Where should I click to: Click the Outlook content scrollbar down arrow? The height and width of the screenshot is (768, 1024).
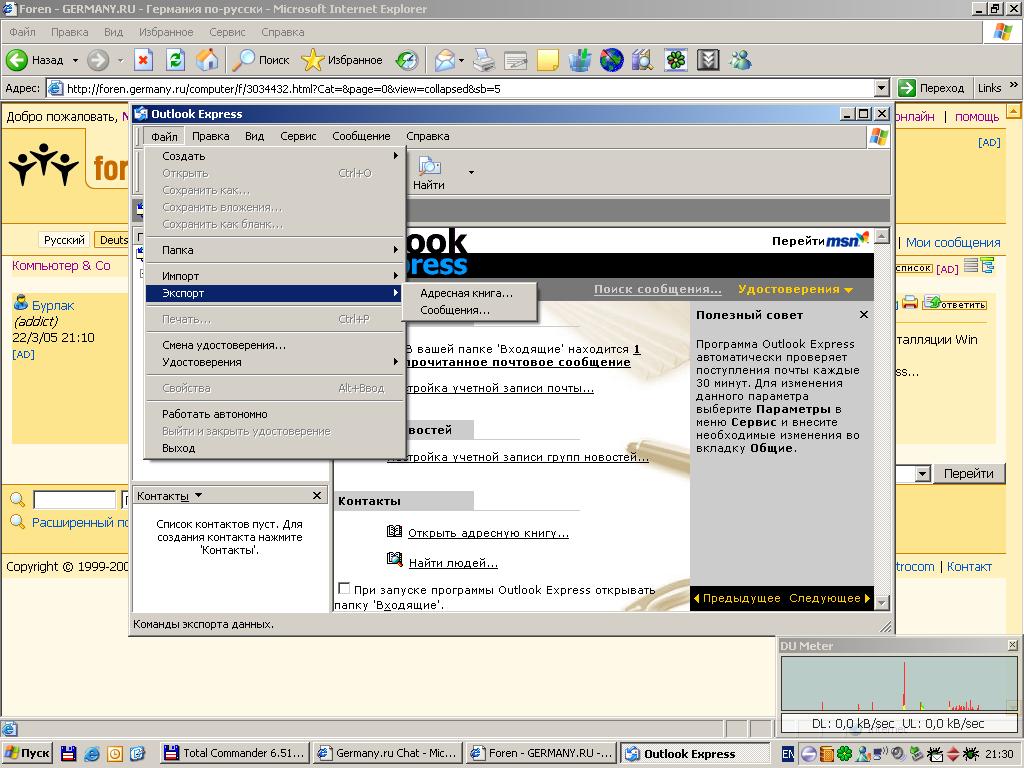point(882,603)
